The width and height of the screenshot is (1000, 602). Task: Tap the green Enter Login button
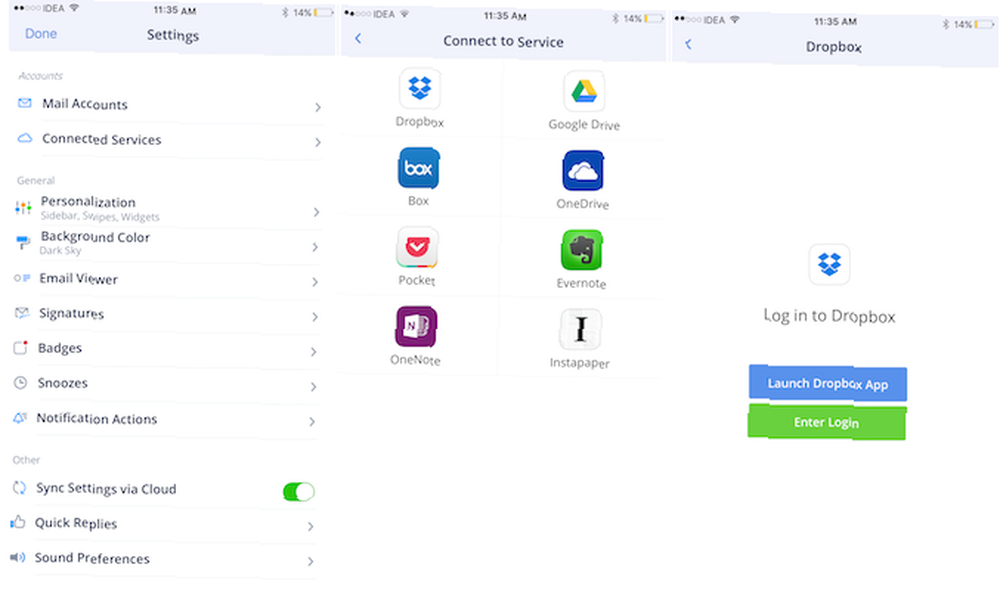(x=827, y=422)
